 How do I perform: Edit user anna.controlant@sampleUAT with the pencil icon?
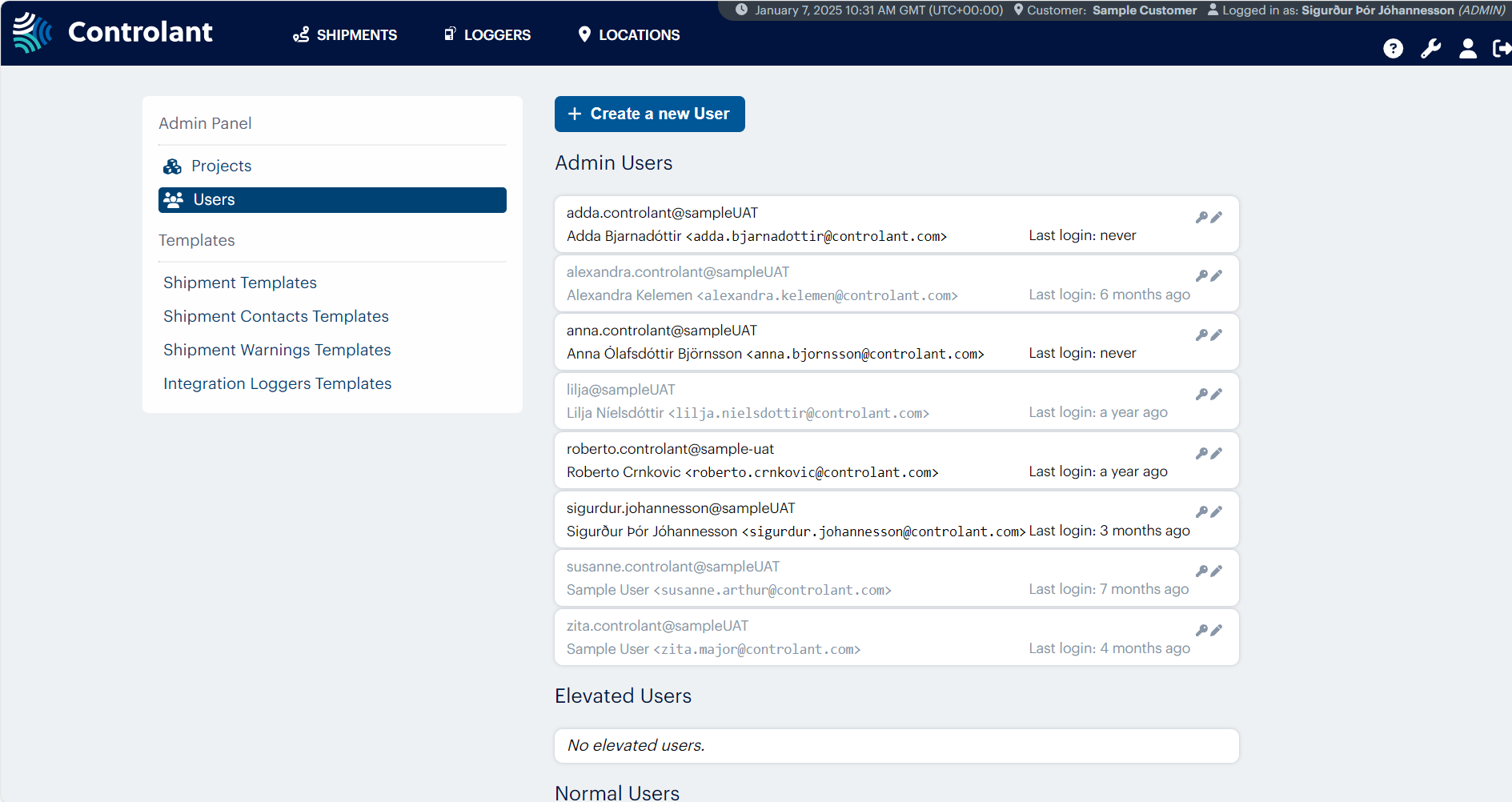coord(1217,335)
